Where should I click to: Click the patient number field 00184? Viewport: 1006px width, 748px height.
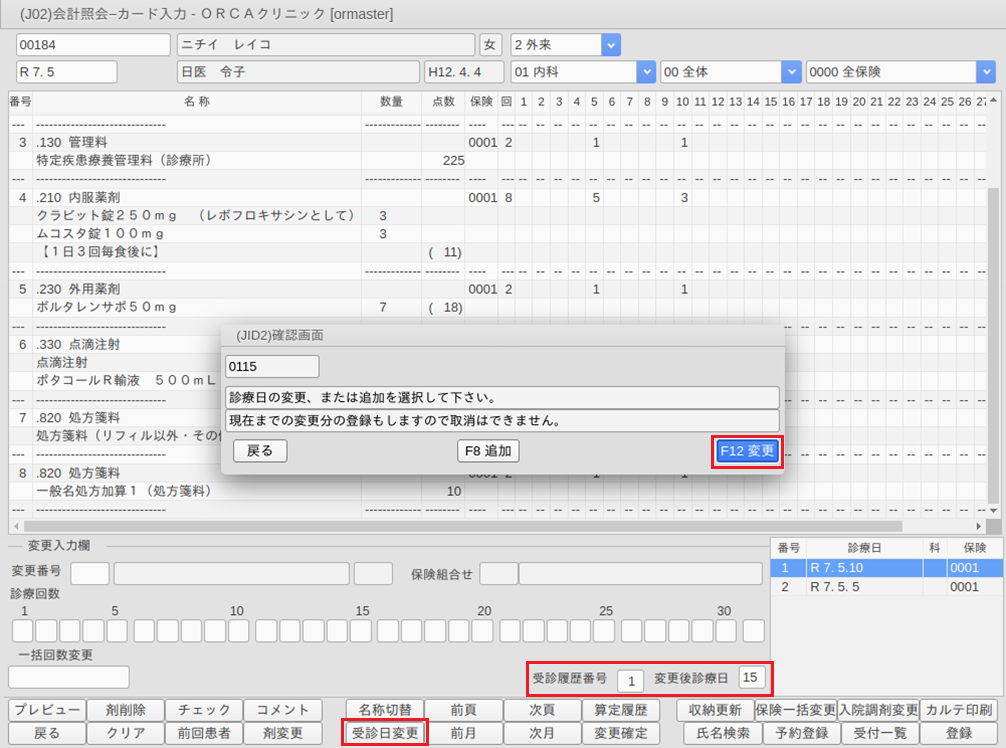[x=93, y=45]
